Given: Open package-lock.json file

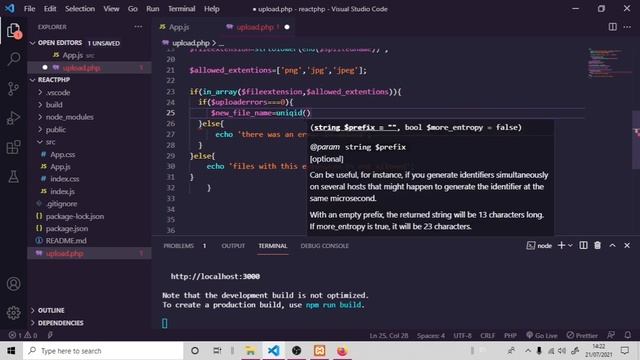Looking at the screenshot, I should [x=75, y=216].
